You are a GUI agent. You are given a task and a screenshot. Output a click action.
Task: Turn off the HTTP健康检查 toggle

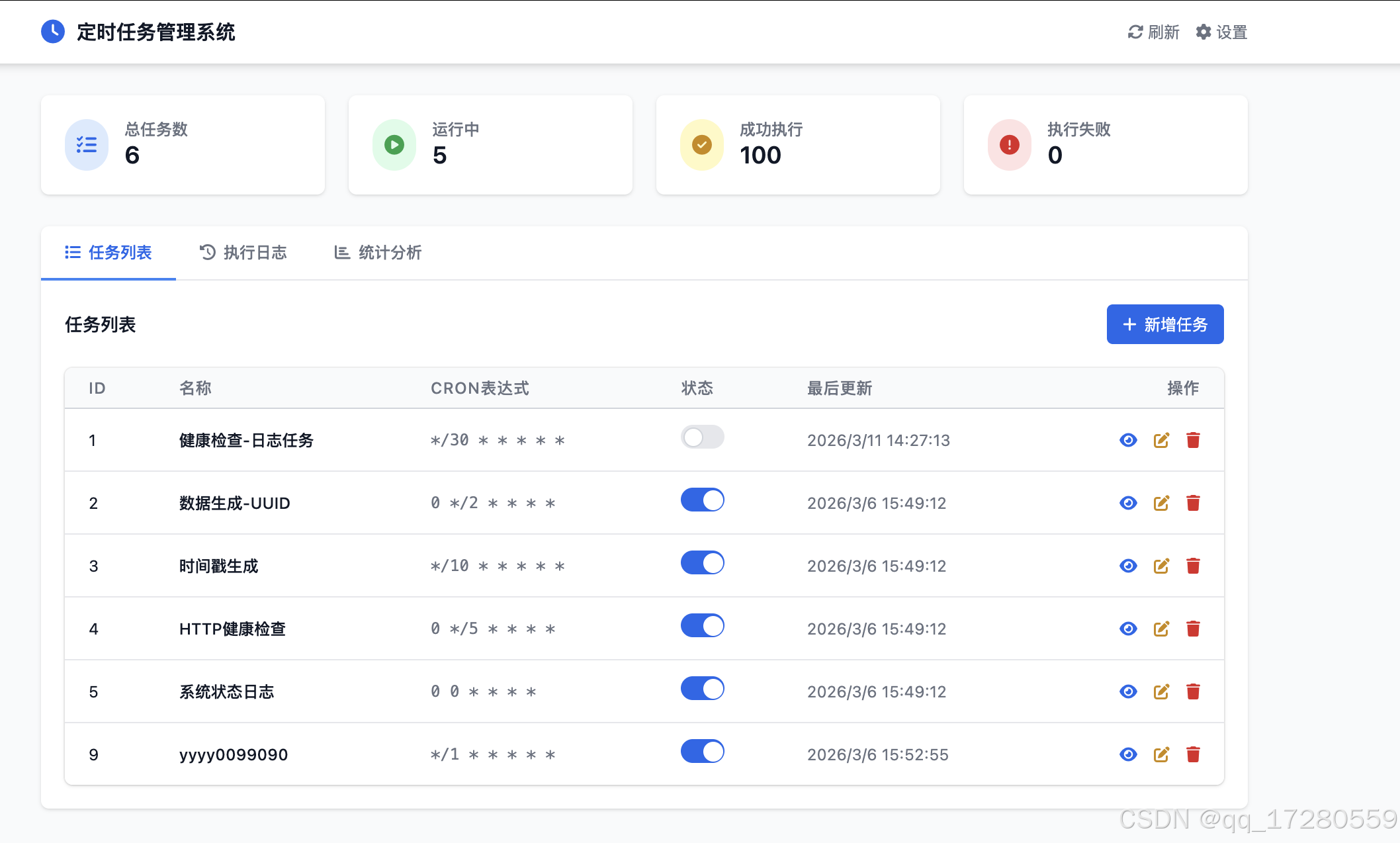point(702,626)
